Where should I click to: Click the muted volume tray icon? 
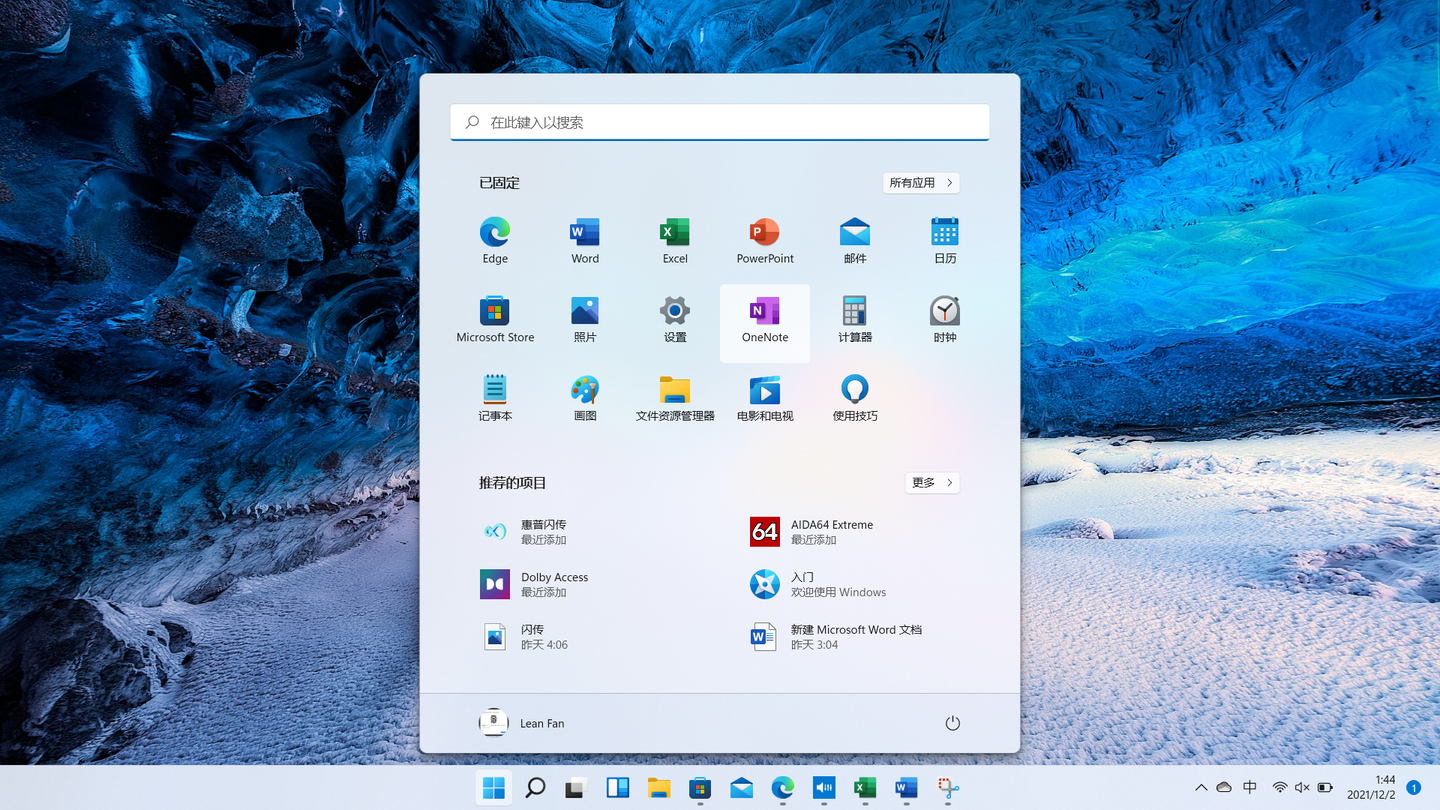(1302, 788)
